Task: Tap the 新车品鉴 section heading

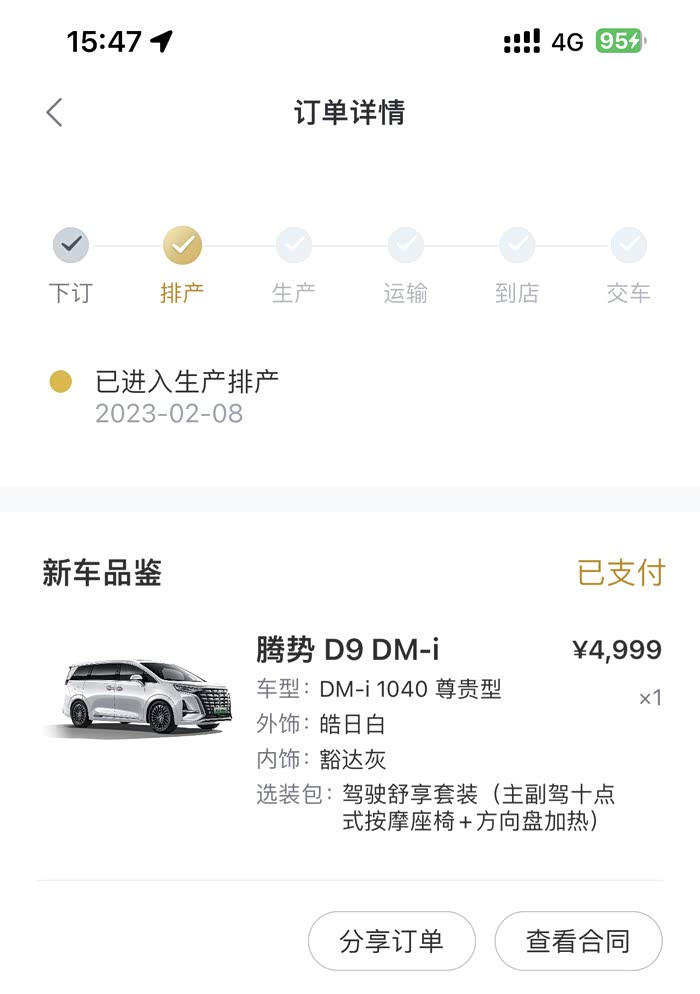Action: point(102,573)
